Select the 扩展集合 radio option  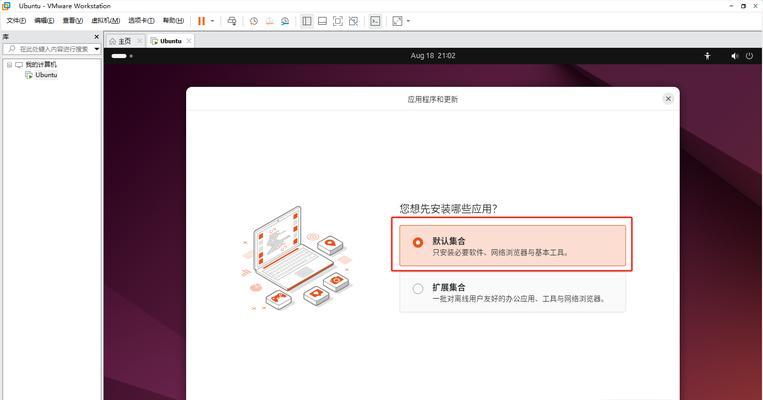[x=418, y=289]
